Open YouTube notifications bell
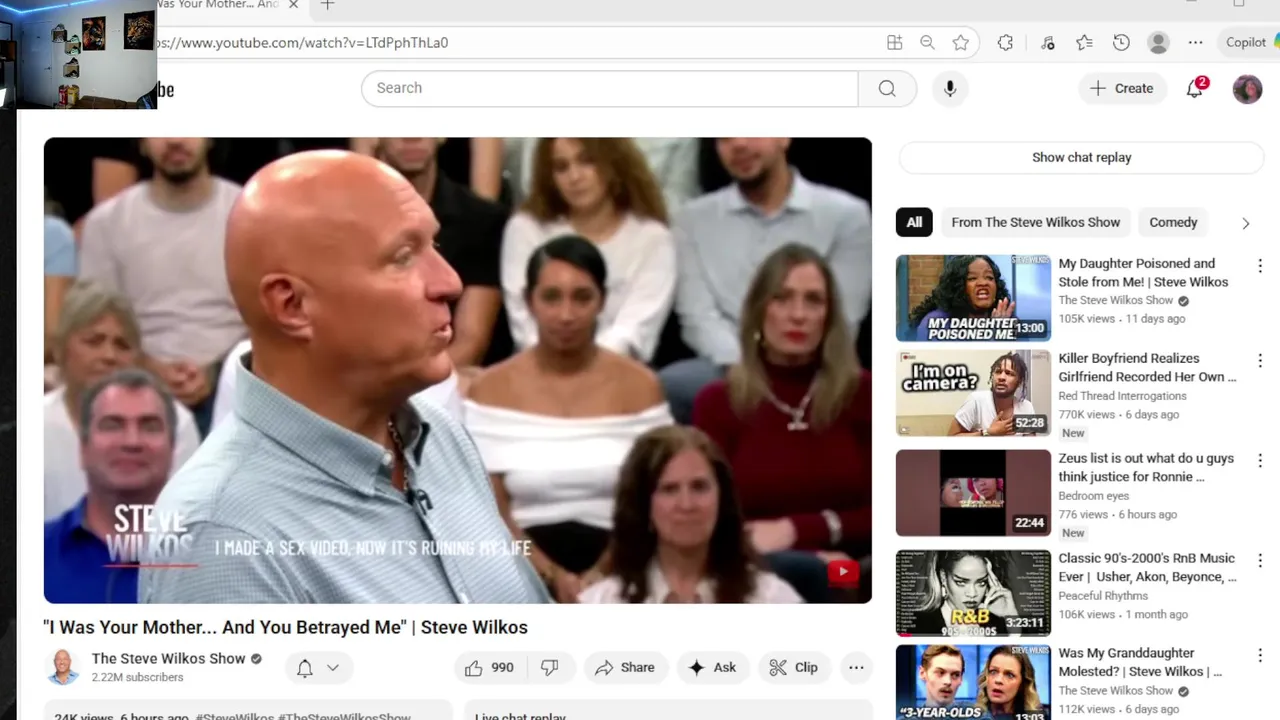Screen dimensions: 1280x720 point(1195,88)
